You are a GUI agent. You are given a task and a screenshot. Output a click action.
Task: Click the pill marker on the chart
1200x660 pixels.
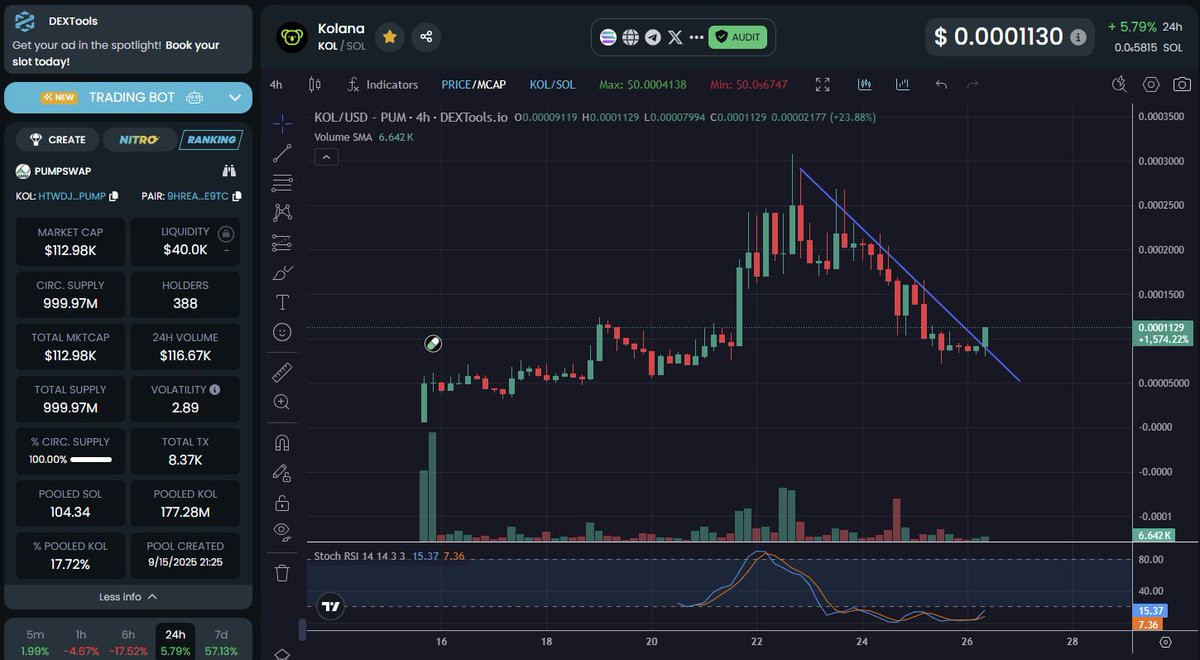click(x=432, y=343)
